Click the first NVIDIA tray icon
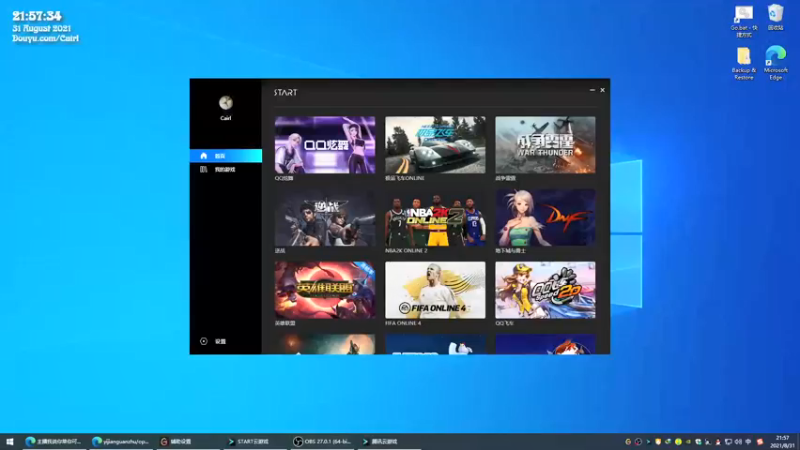 [668, 442]
